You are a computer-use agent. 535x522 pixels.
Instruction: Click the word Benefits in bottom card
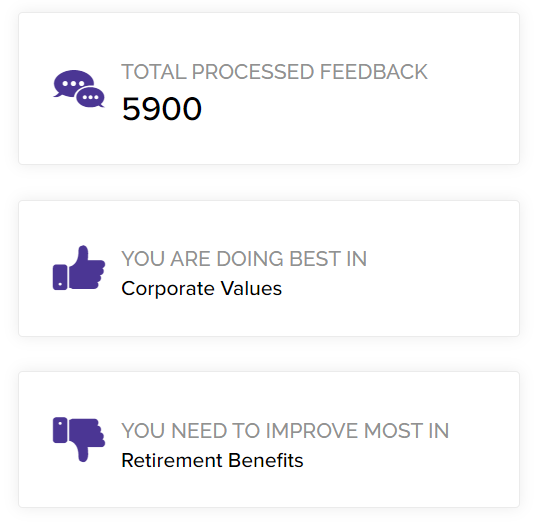click(266, 461)
